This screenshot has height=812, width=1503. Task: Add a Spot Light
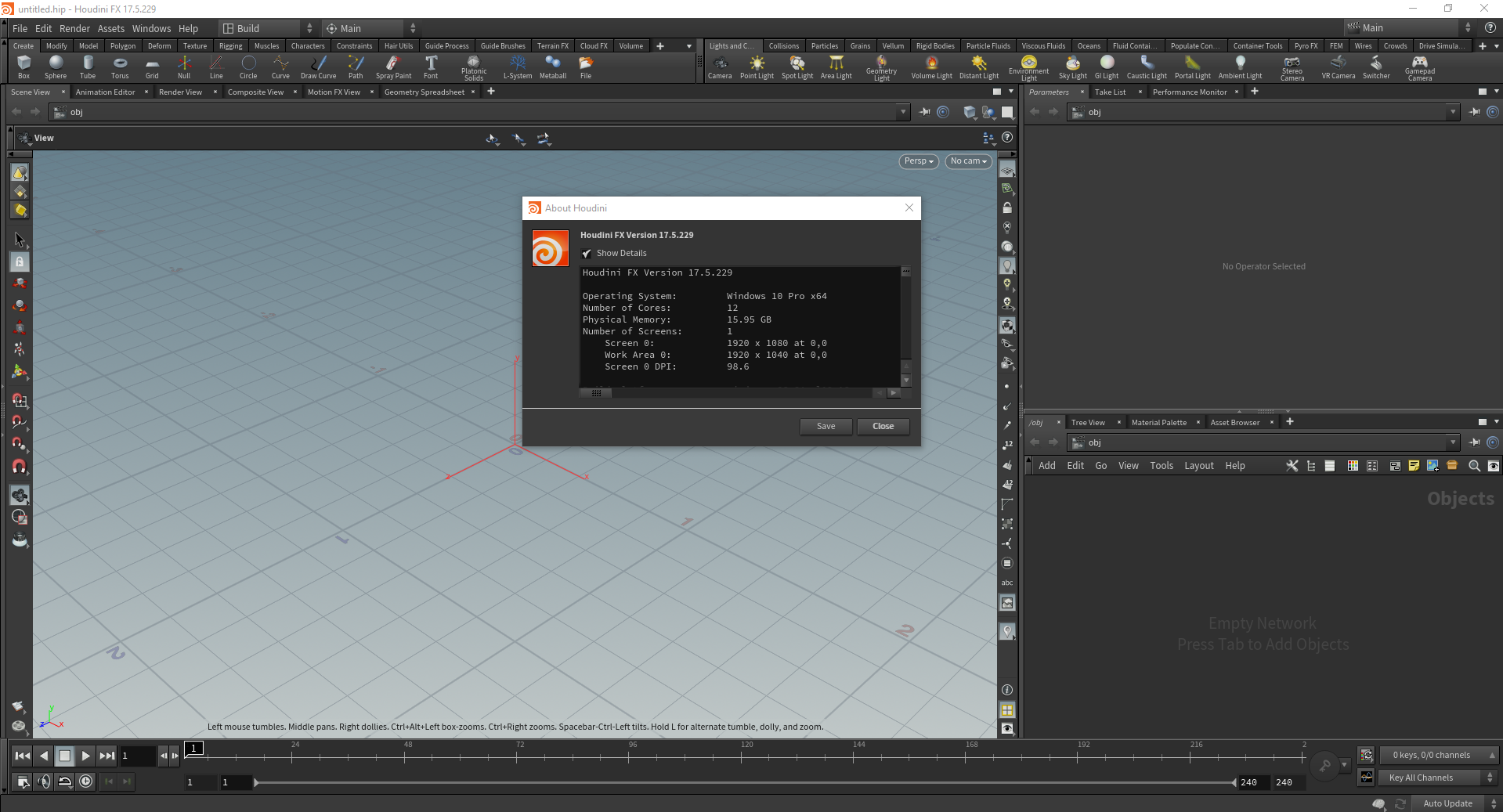pos(797,67)
